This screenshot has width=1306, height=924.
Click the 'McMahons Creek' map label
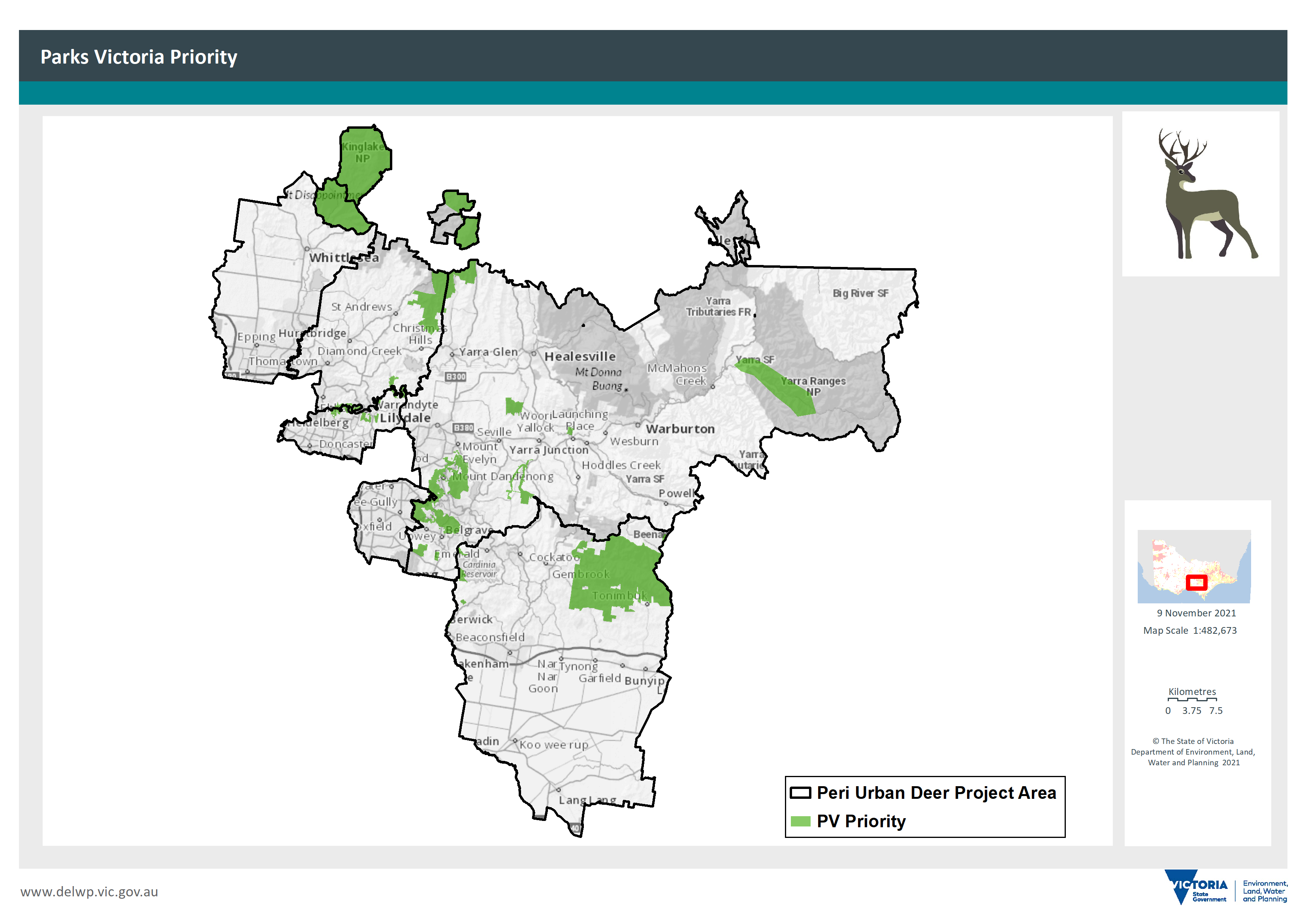(x=677, y=374)
